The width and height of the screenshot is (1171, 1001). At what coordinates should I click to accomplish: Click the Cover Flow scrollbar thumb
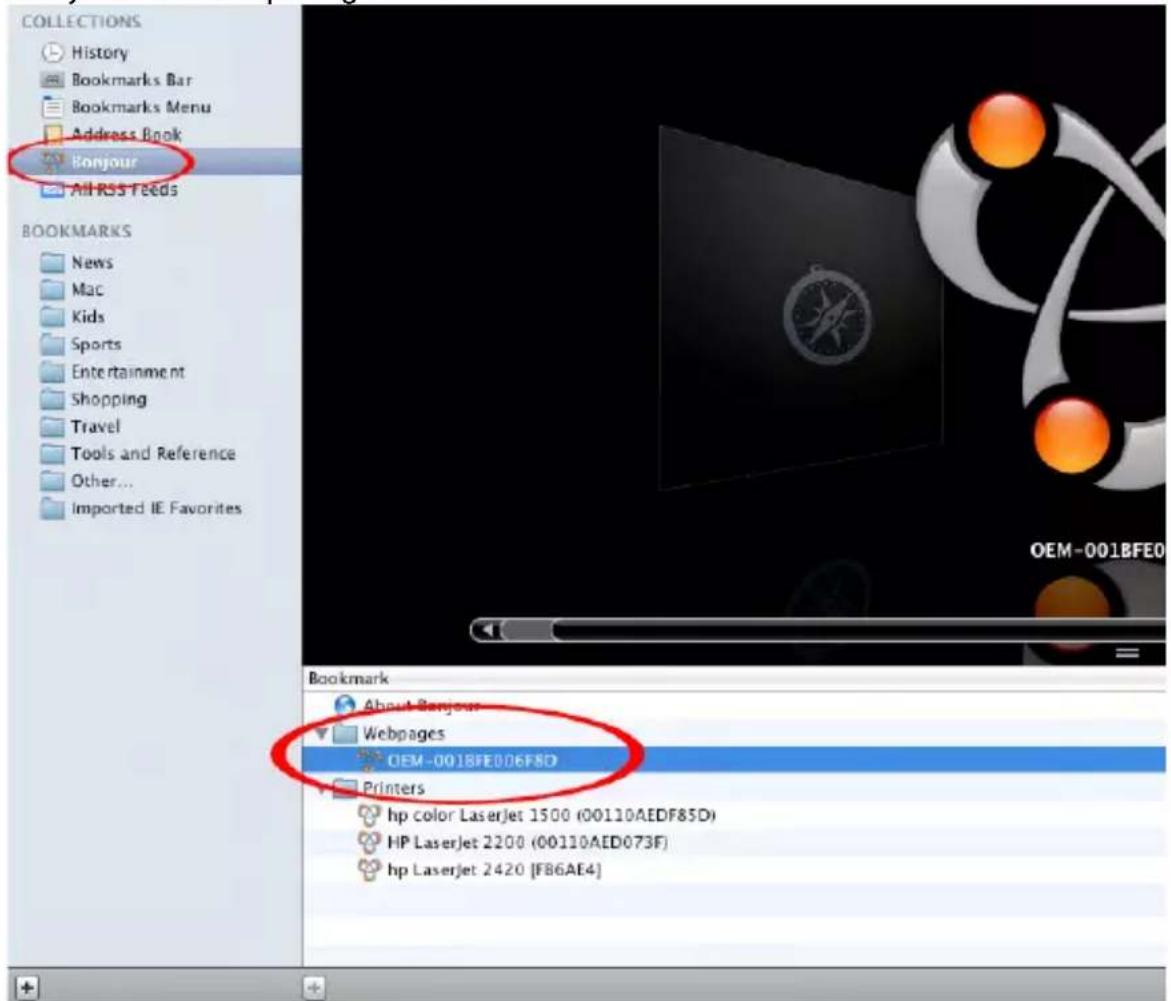(x=529, y=630)
